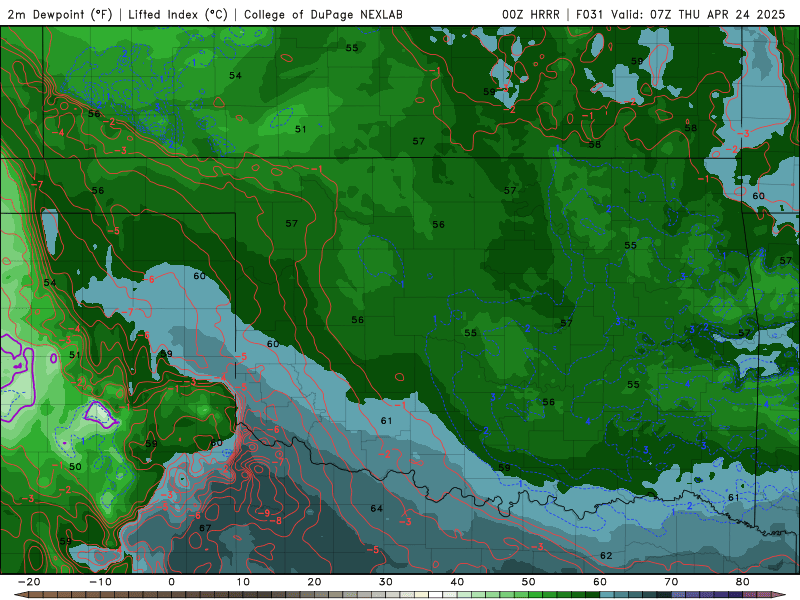Viewport: 800px width, 600px height.
Task: Click the -20 tick label on the color scale
Action: [x=29, y=582]
